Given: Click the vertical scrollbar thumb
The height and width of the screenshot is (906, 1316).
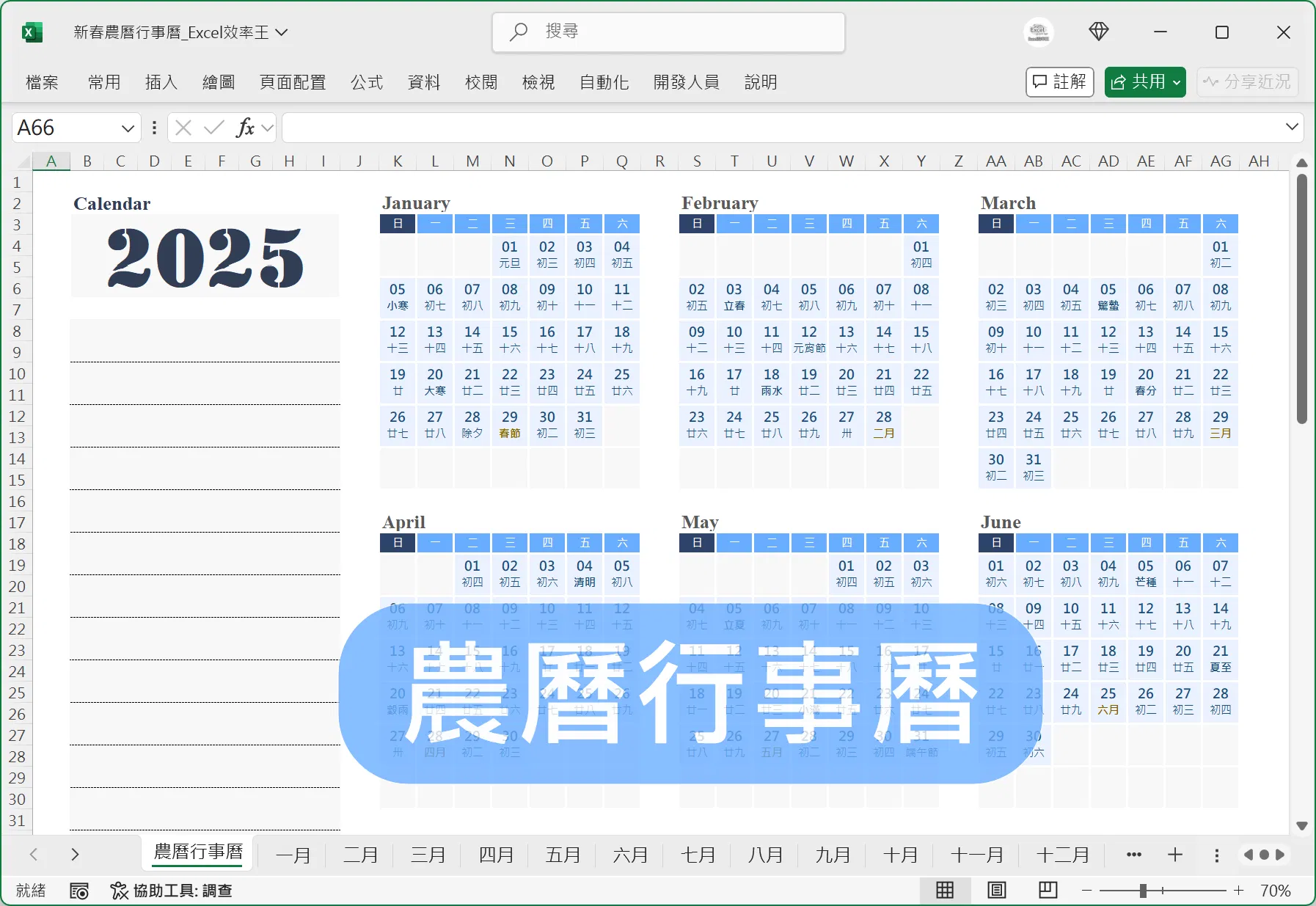Looking at the screenshot, I should (x=1302, y=299).
